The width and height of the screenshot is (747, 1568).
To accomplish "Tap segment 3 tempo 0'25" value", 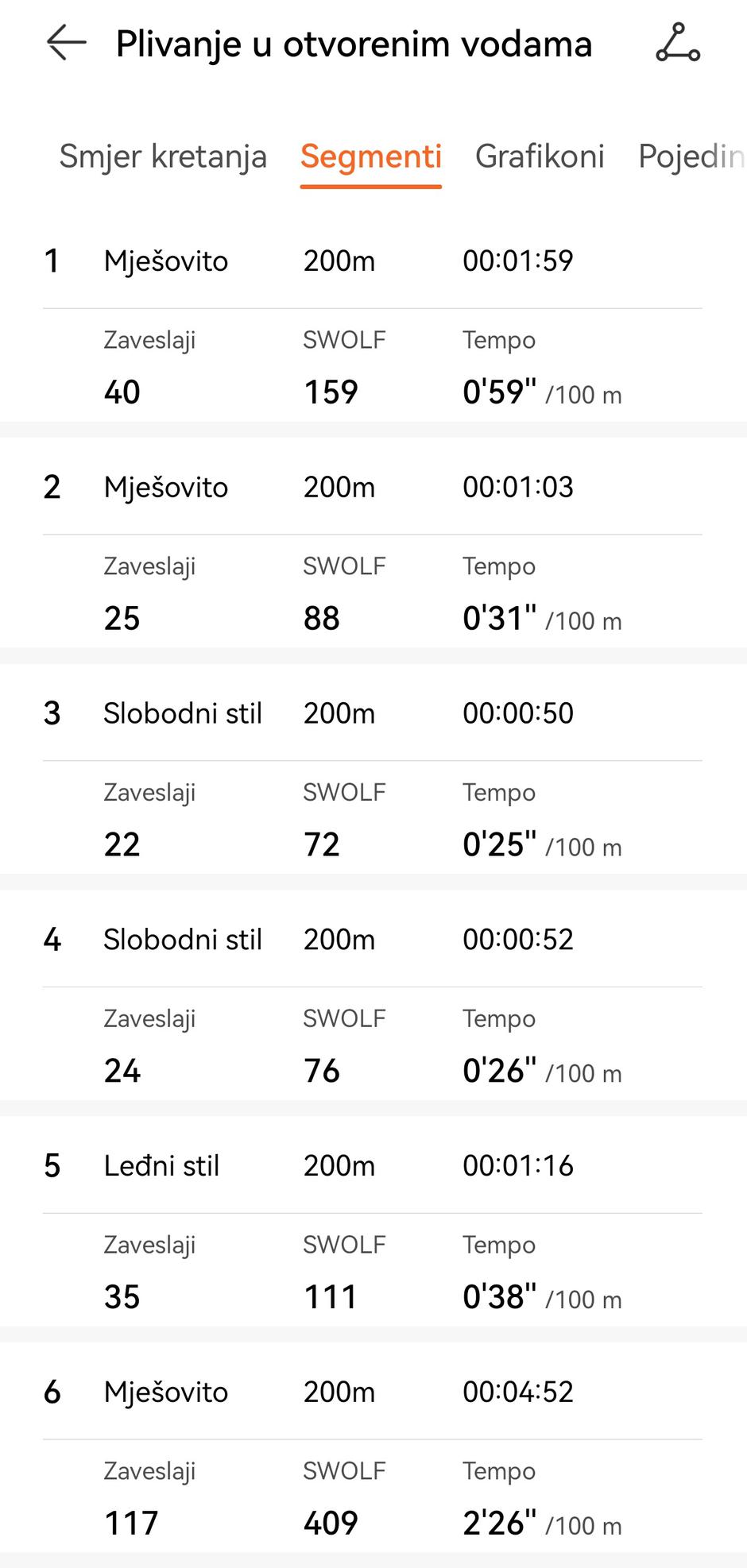I will click(x=499, y=844).
